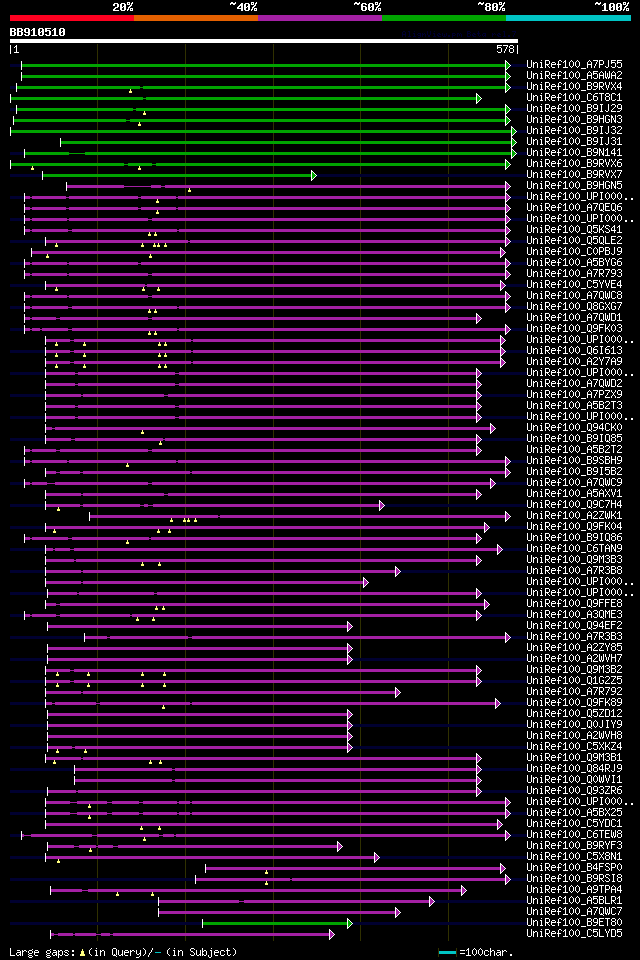This screenshot has height=960, width=640.
Task: Select hit UniRef100_B9RVX4
Action: point(574,86)
